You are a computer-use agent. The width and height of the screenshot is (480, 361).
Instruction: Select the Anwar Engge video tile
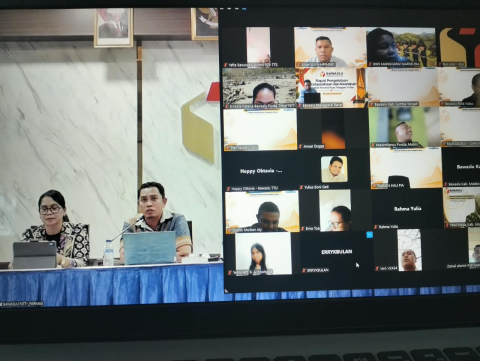click(x=333, y=129)
